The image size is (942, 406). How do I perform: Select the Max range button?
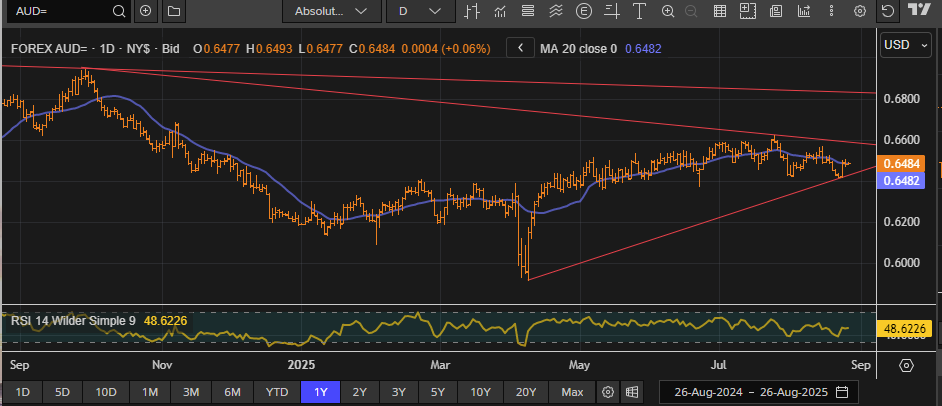pyautogui.click(x=572, y=392)
